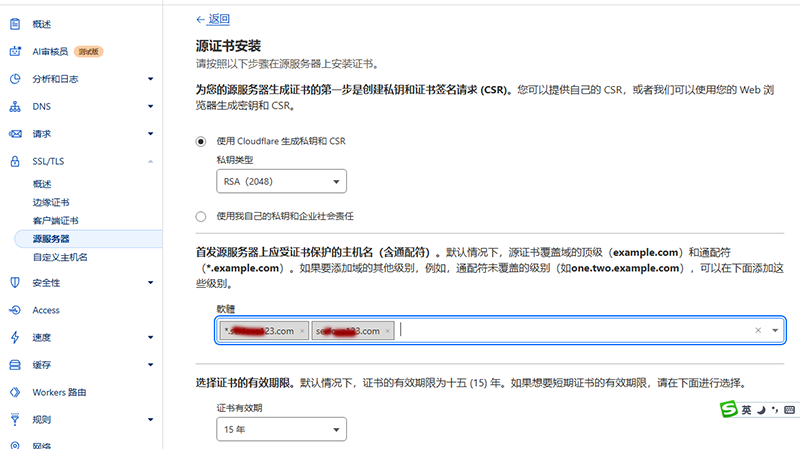This screenshot has width=800, height=449.
Task: Expand the 分析和日志 sidebar section
Action: [150, 79]
